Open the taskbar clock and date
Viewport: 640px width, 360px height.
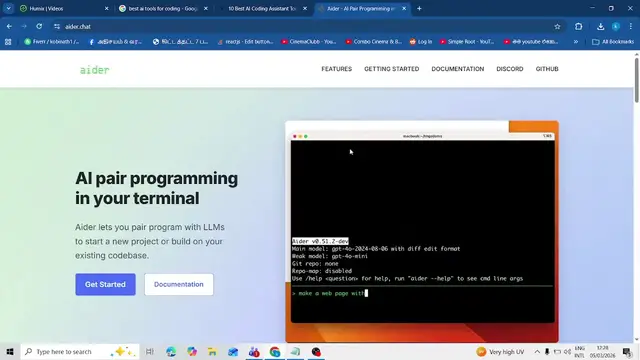click(602, 351)
